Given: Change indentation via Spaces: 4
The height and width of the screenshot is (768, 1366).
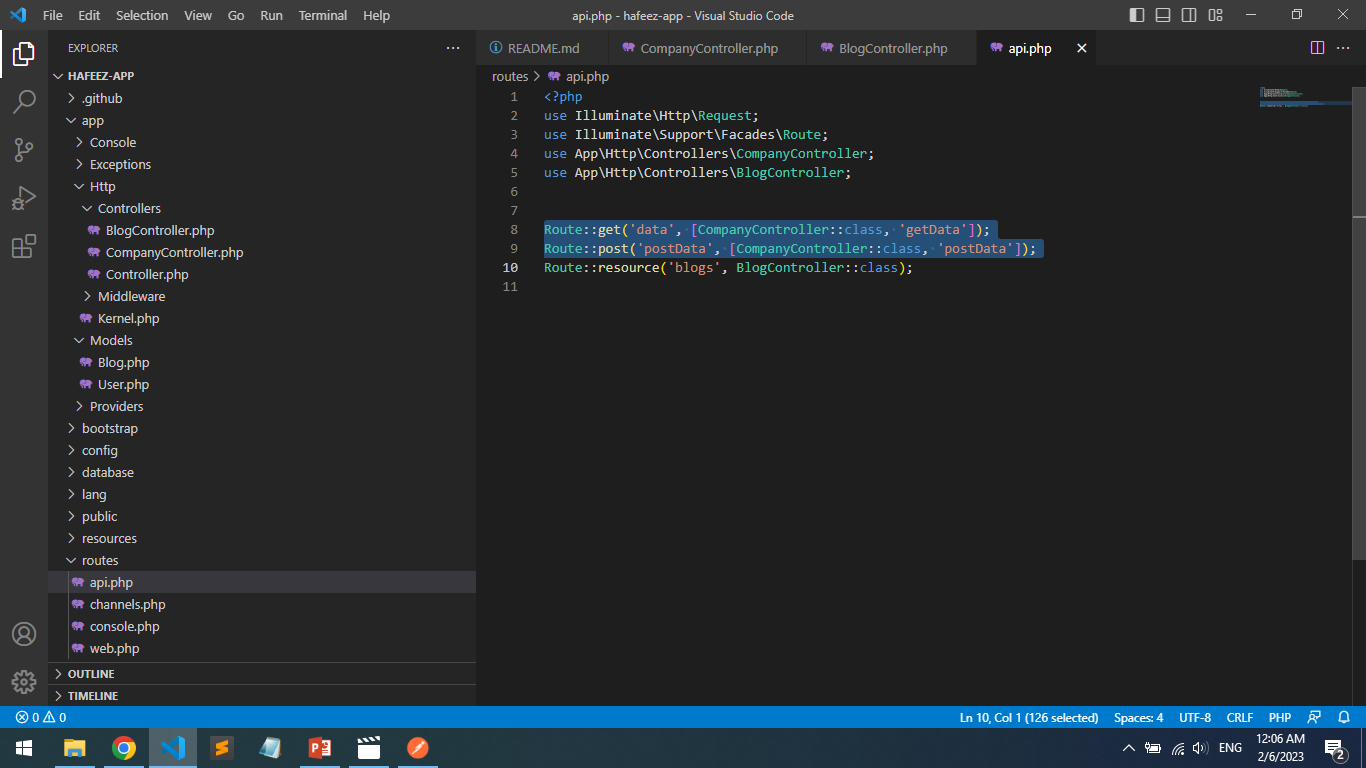Looking at the screenshot, I should click(x=1138, y=718).
